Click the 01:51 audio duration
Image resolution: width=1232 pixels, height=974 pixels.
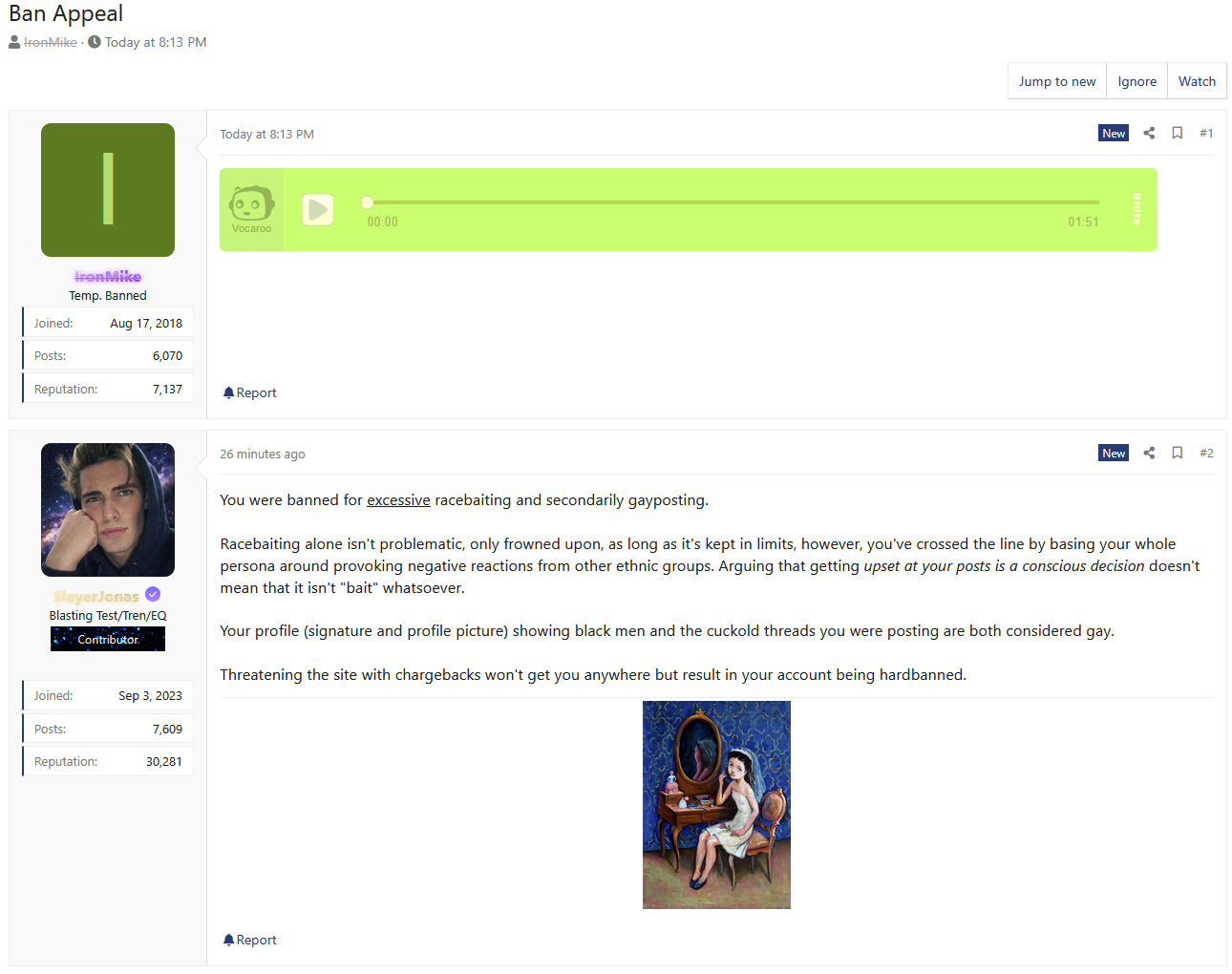(x=1083, y=222)
